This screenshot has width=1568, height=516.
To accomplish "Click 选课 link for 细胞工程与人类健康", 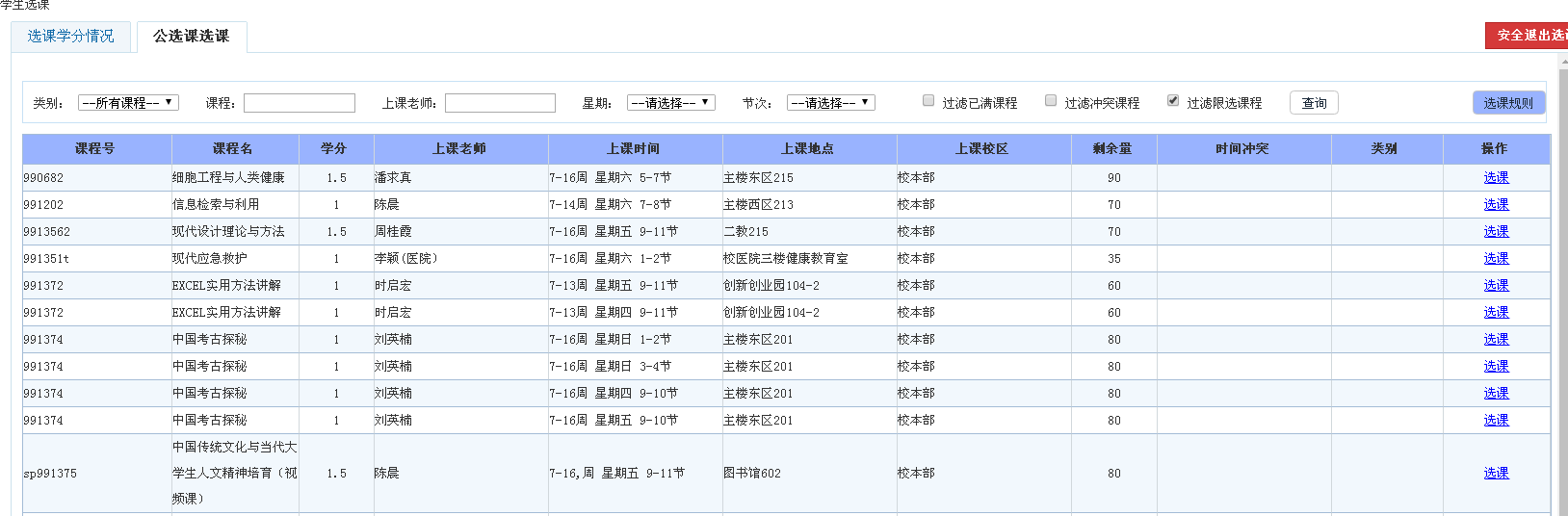I will coord(1496,178).
